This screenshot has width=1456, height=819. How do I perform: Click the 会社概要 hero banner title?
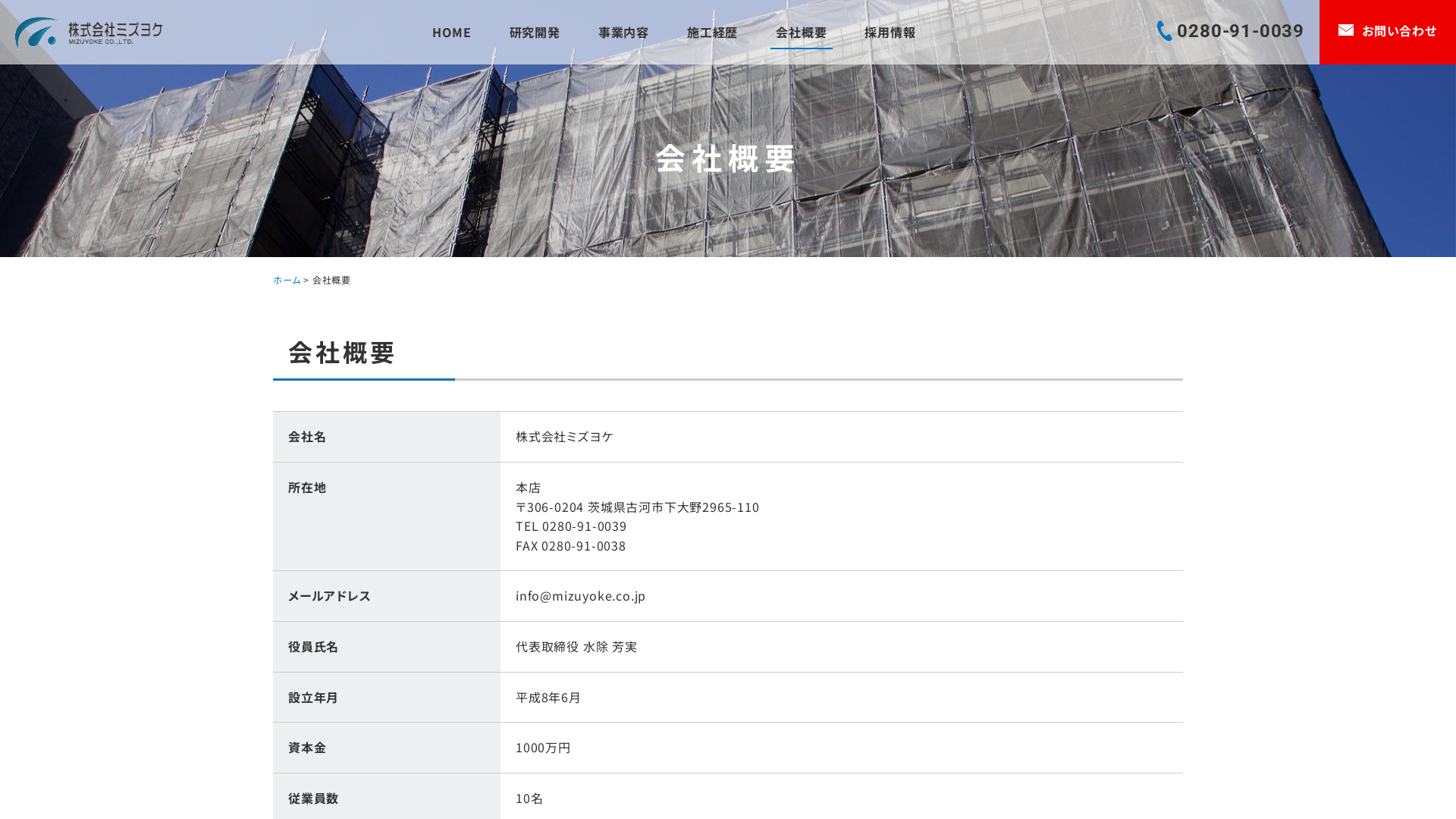[726, 158]
